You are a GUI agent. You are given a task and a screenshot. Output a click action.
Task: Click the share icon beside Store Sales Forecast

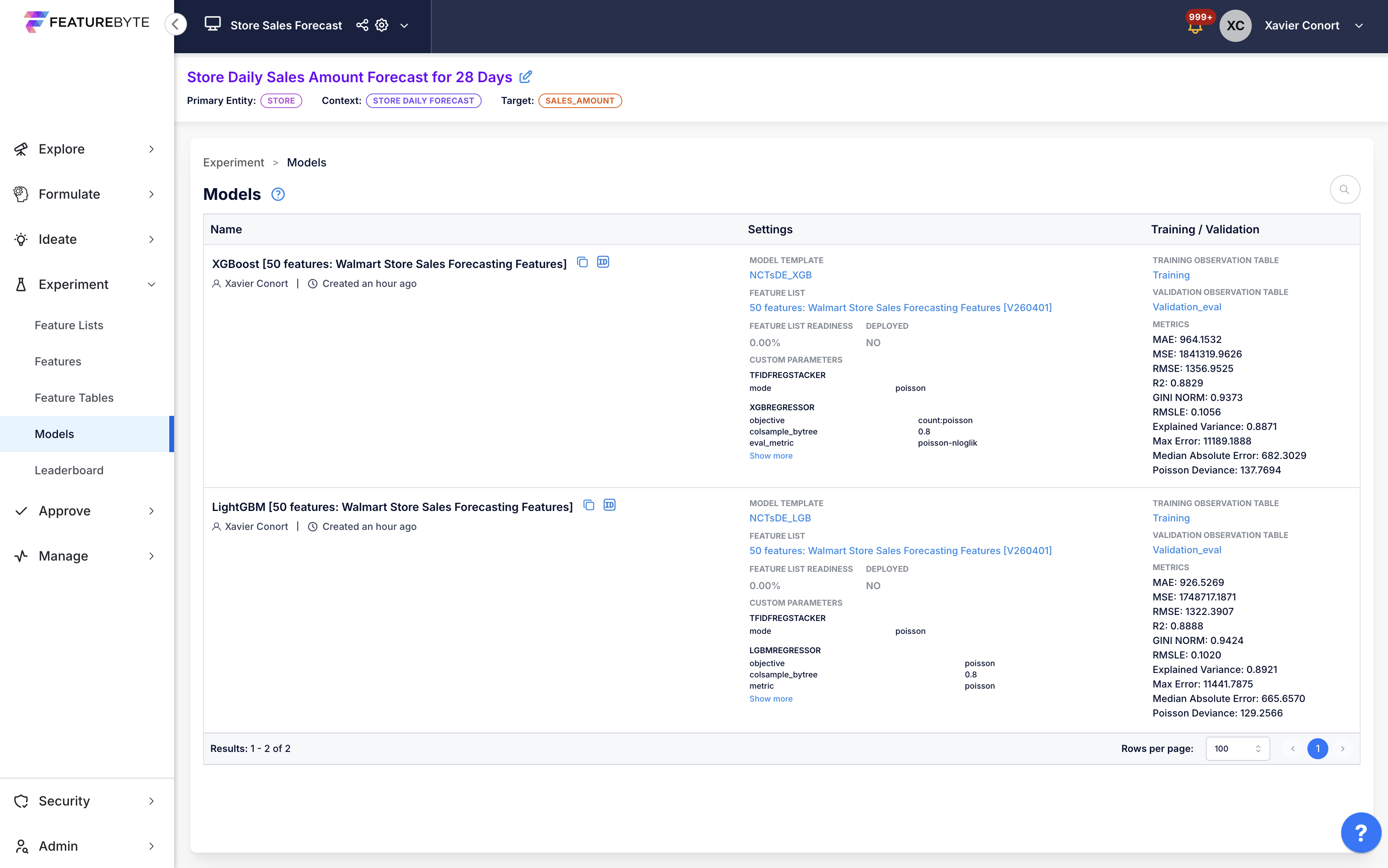[362, 25]
